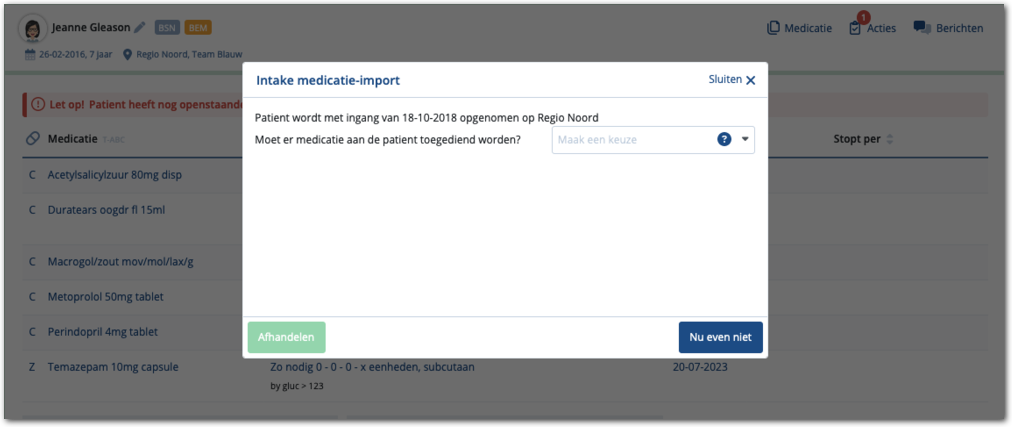Open the Medicatie menu in the top bar

click(x=799, y=28)
